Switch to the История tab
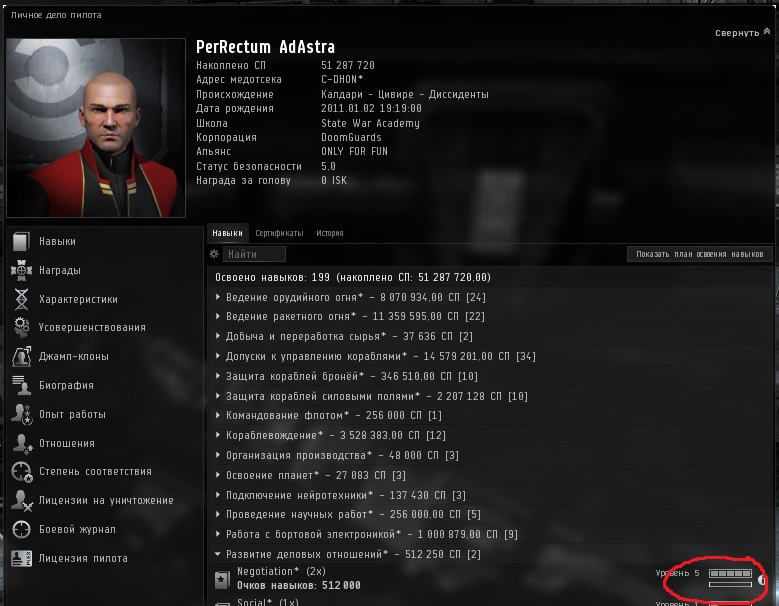Viewport: 779px width, 606px height. [x=329, y=233]
